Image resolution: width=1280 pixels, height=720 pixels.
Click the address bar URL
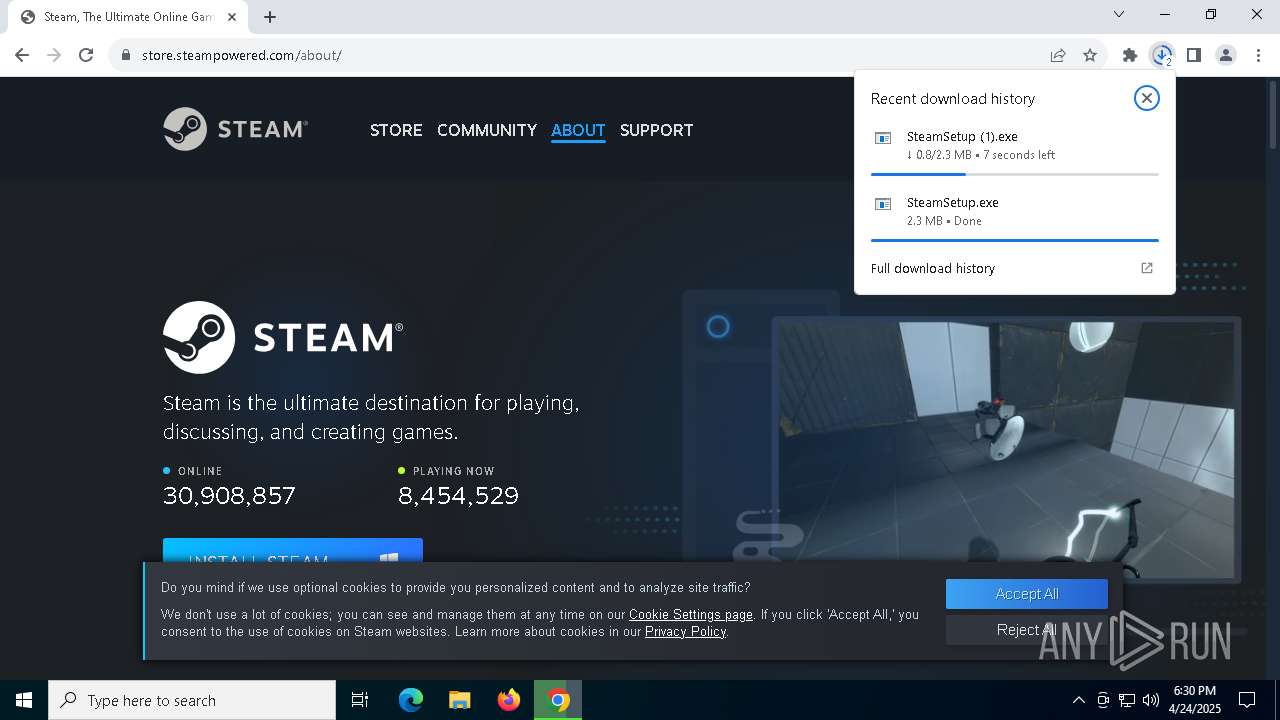(x=242, y=55)
